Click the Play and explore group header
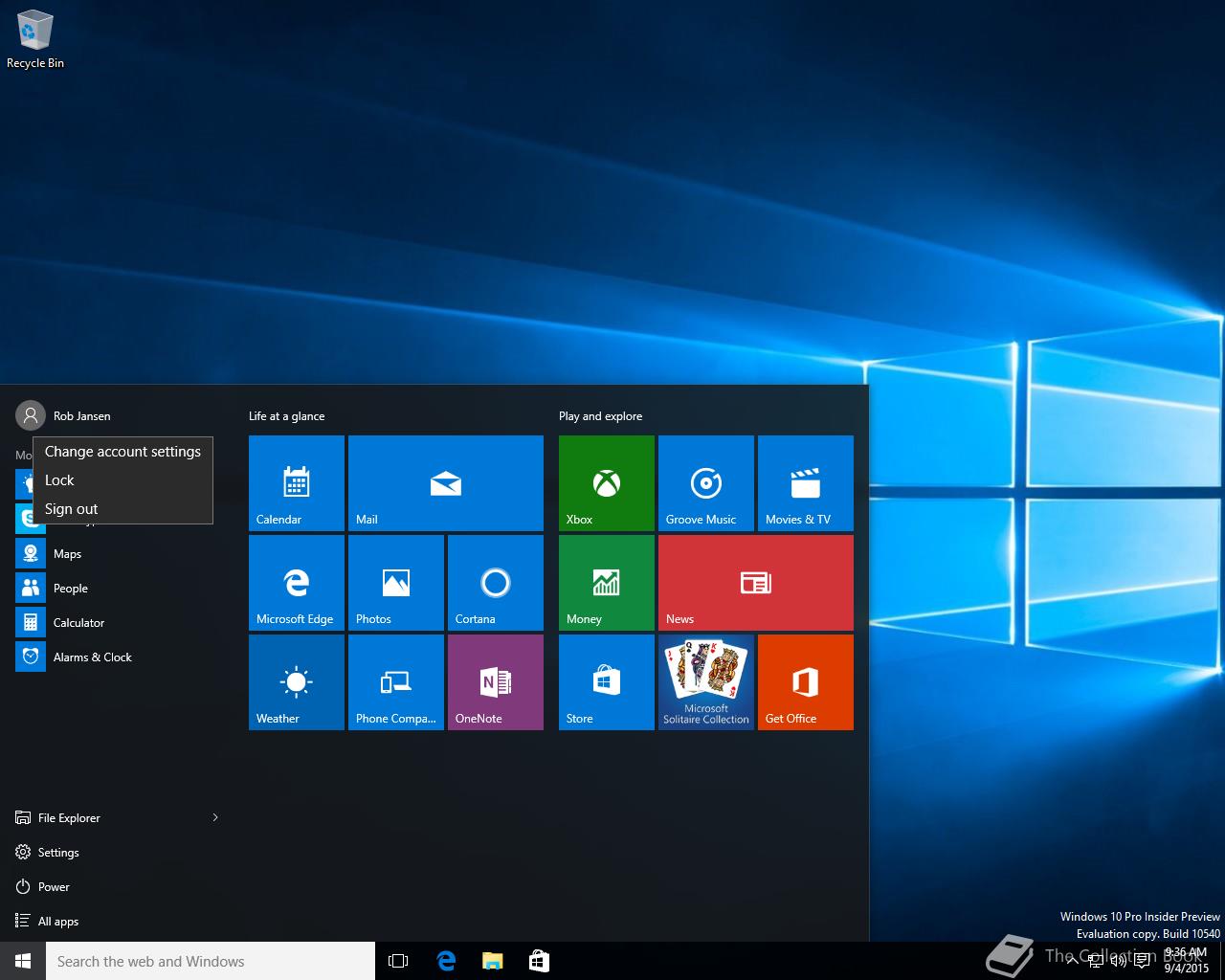1225x980 pixels. 600,415
